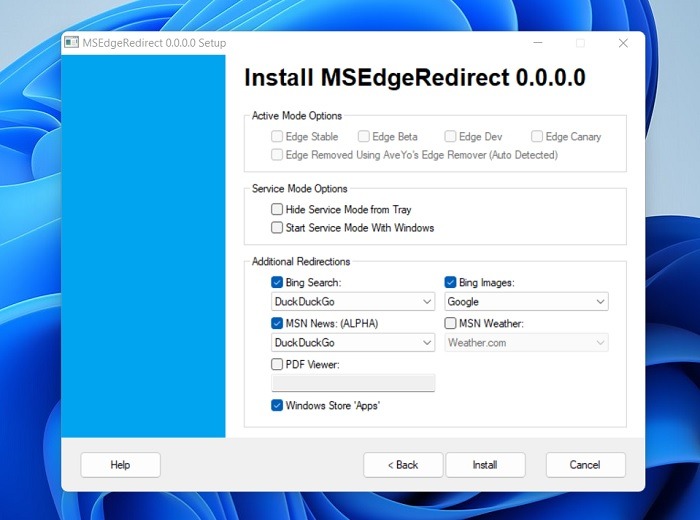Click the Service Mode Options group label
The width and height of the screenshot is (700, 520).
pyautogui.click(x=300, y=189)
